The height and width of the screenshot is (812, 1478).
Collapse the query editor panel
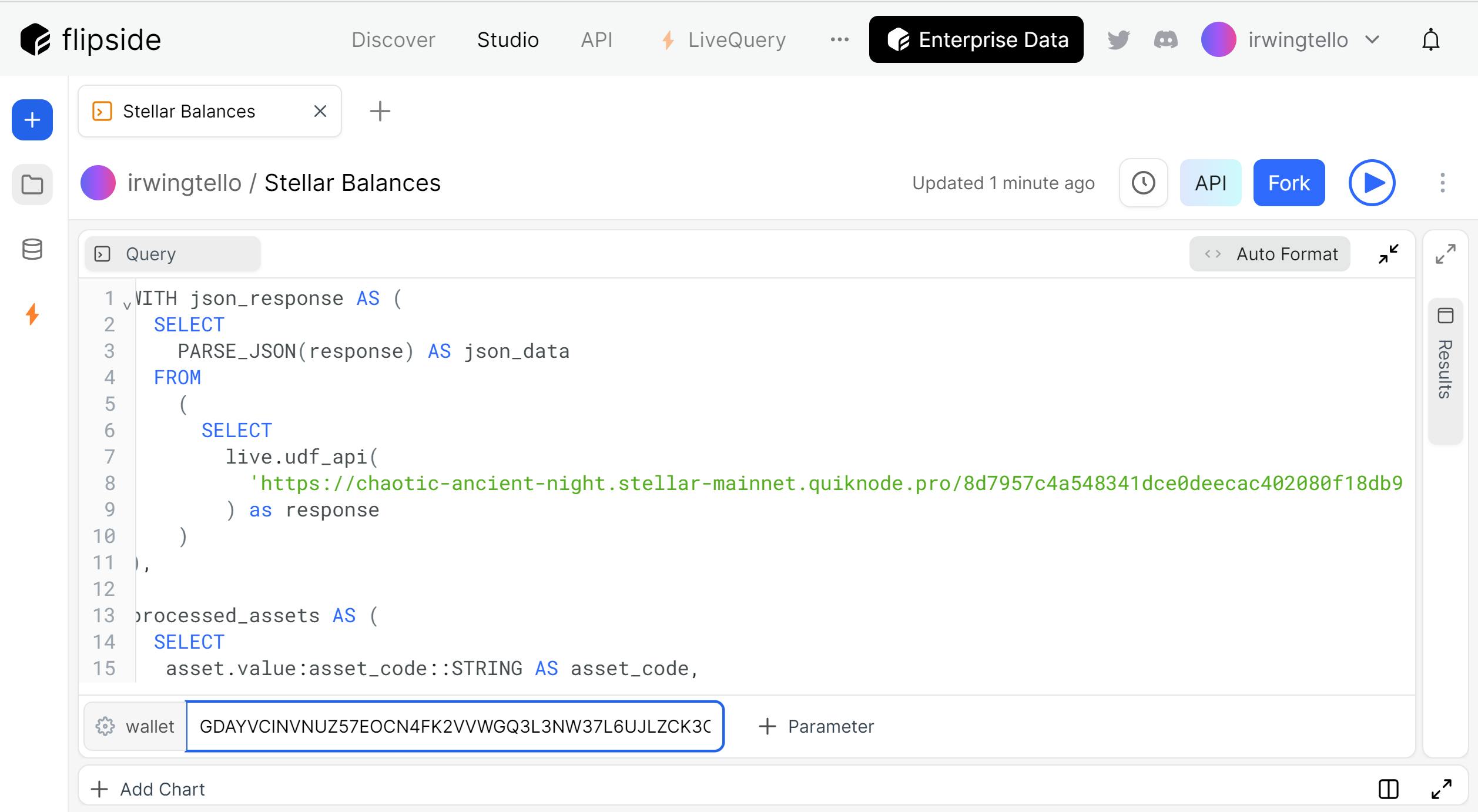pos(1389,254)
